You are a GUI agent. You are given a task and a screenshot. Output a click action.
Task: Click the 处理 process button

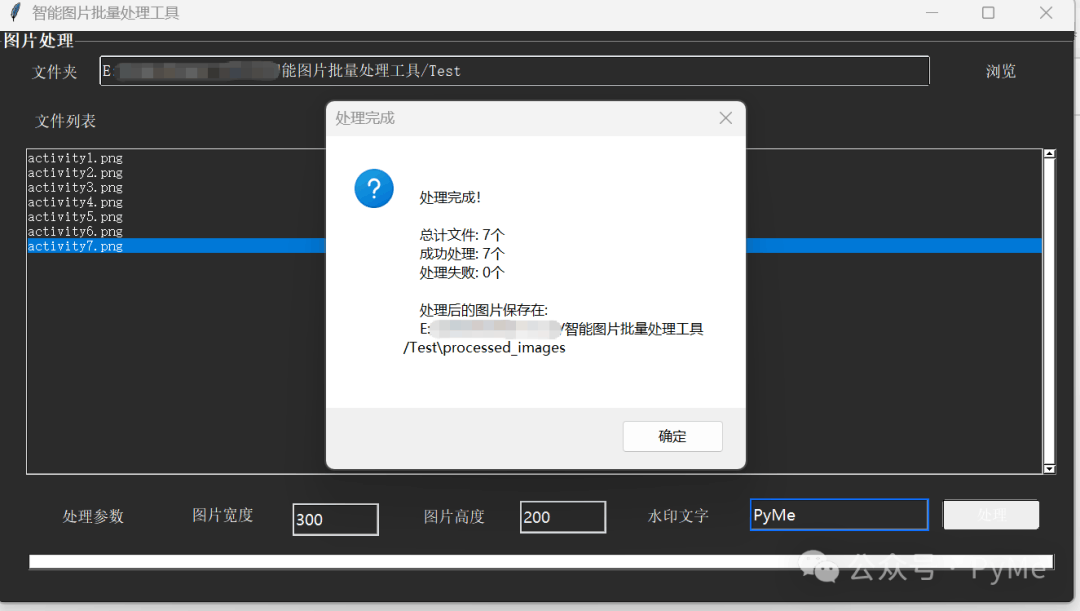pos(991,515)
